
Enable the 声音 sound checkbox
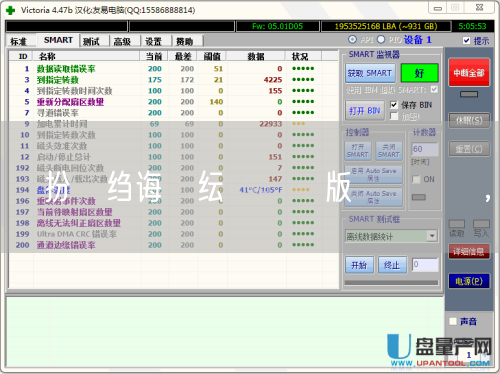point(453,321)
